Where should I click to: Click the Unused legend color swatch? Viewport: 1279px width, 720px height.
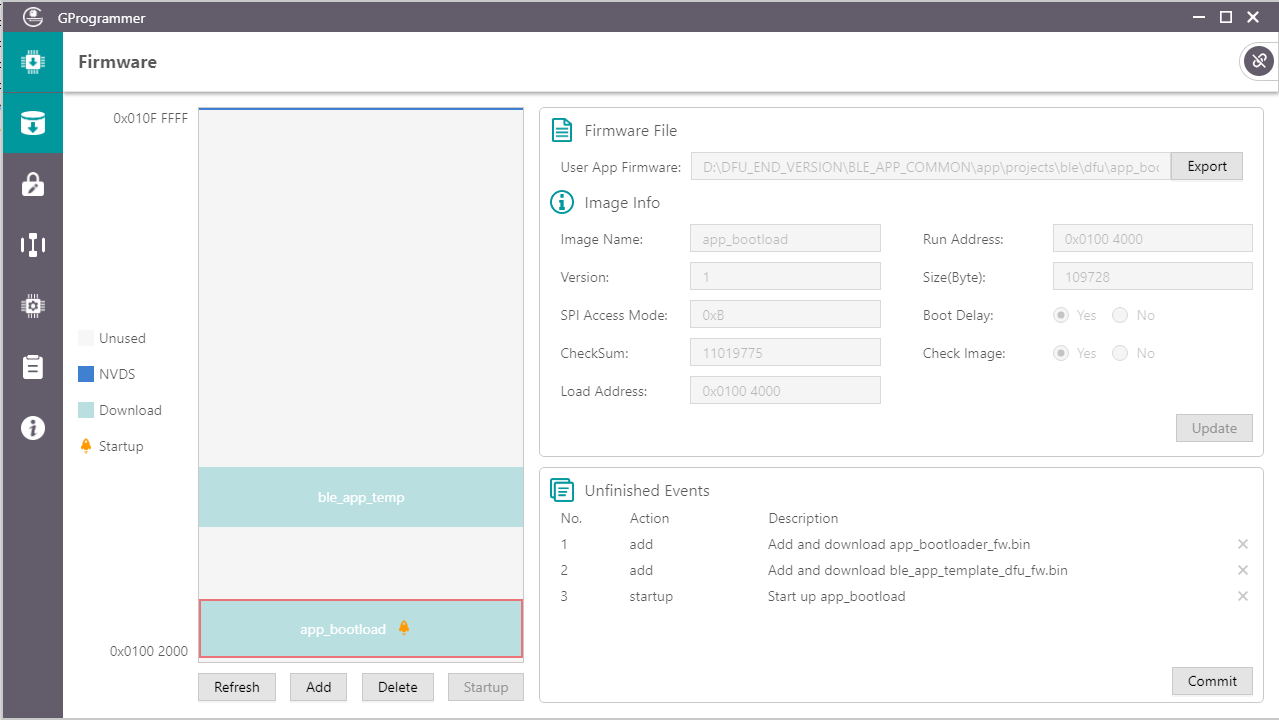[86, 338]
